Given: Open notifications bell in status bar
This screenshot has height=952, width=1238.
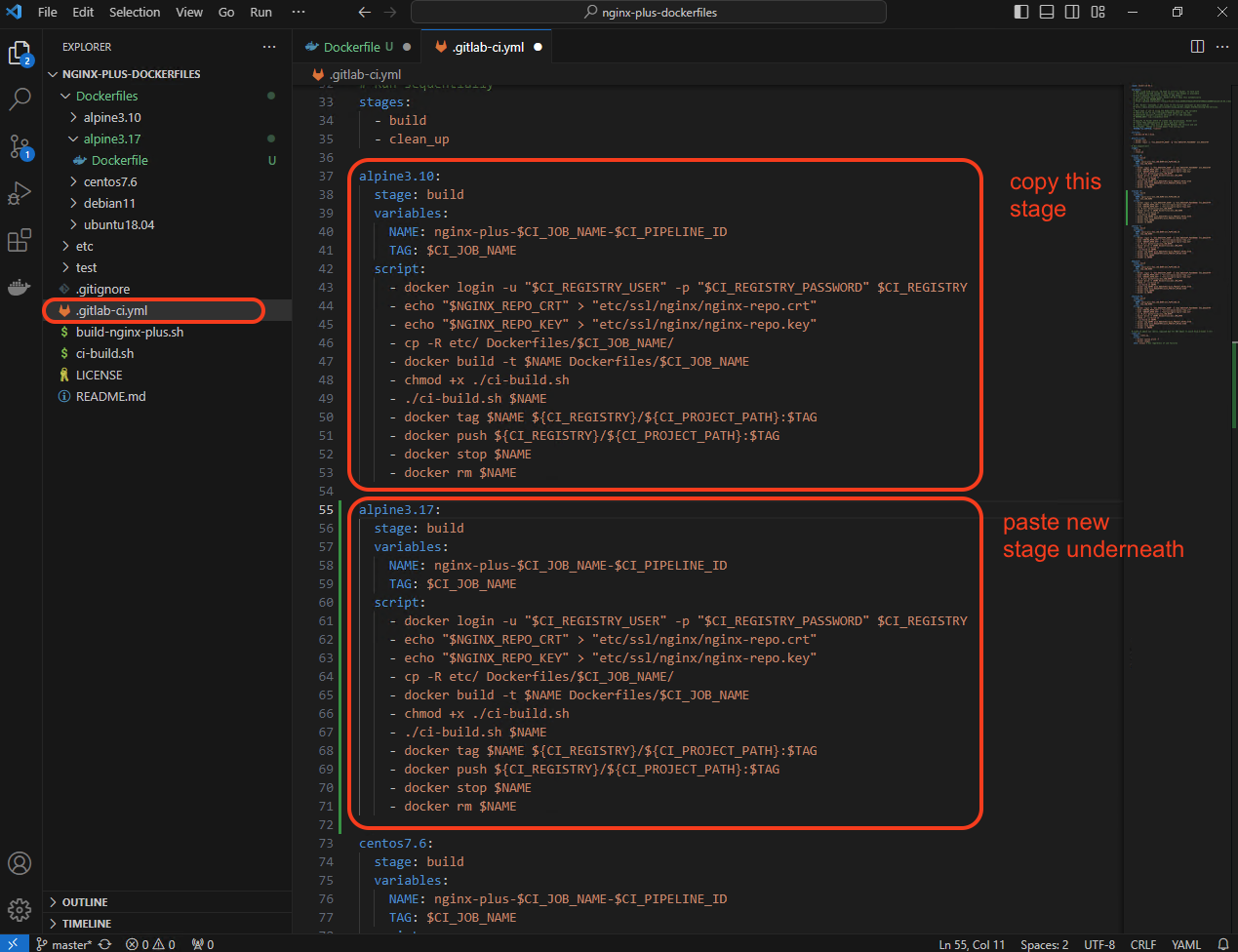Looking at the screenshot, I should [1223, 944].
